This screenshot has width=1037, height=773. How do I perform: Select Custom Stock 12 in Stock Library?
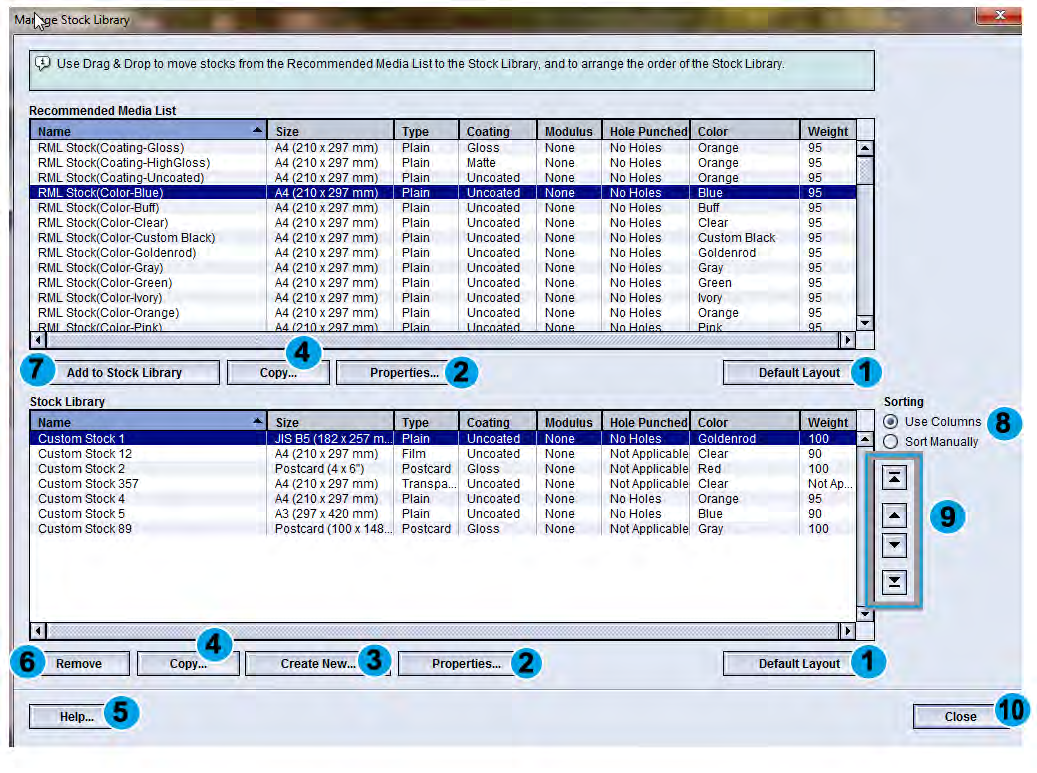coord(443,454)
